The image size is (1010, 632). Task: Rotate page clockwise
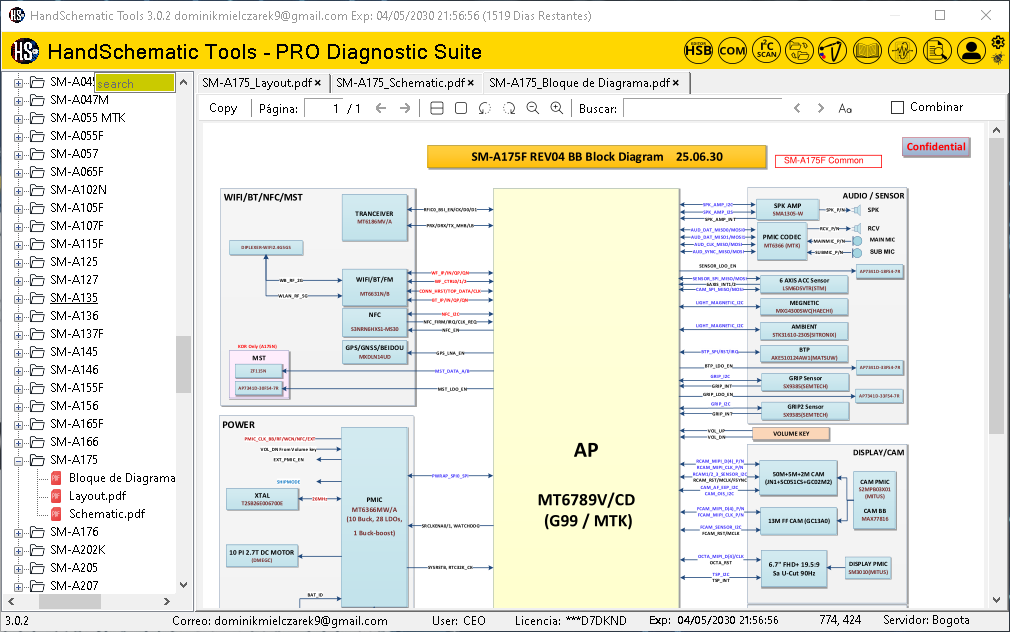509,108
